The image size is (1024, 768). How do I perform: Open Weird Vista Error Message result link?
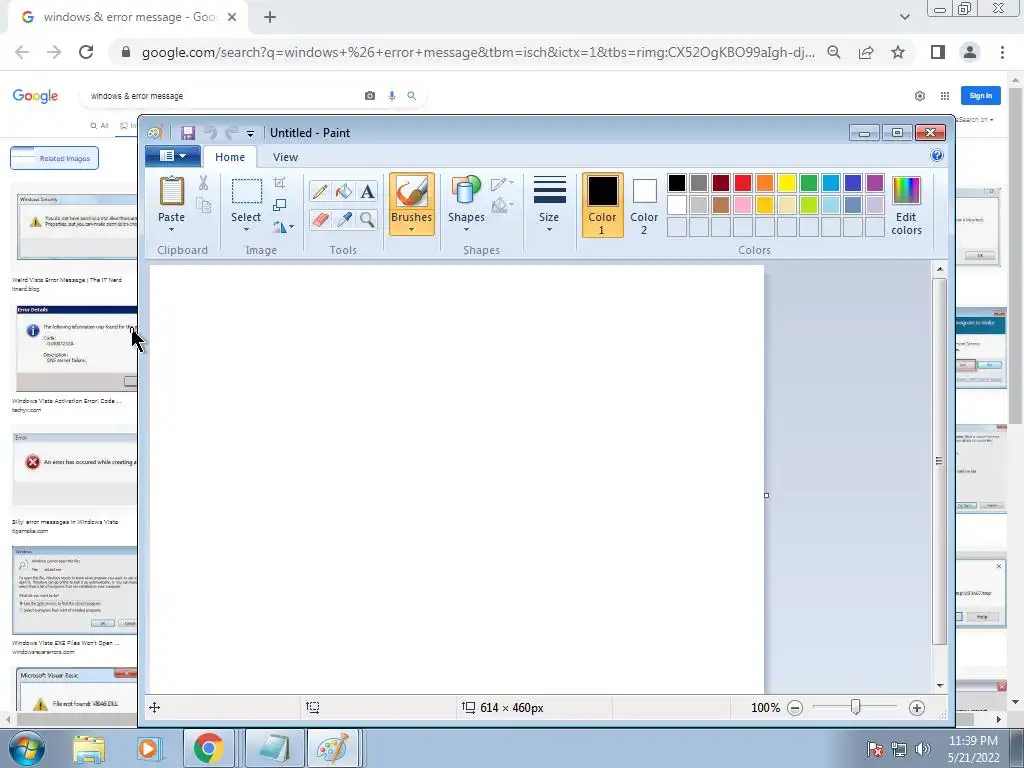click(x=67, y=280)
